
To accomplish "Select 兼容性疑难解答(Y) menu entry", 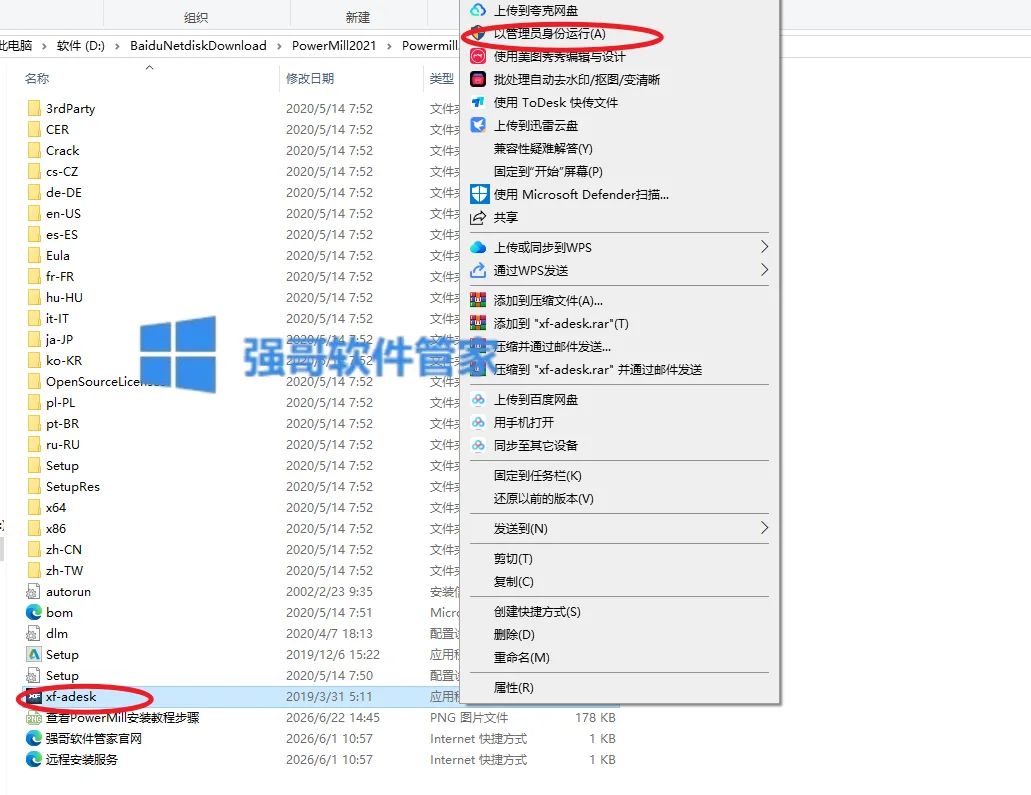I will tap(543, 149).
